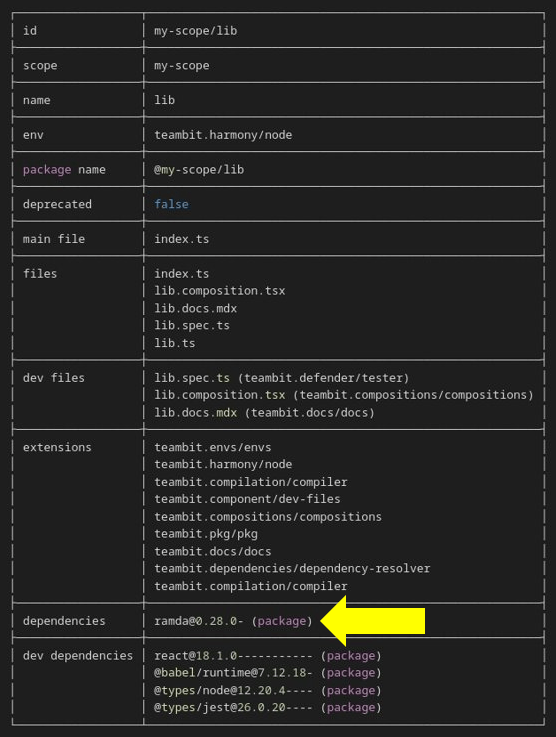556x737 pixels.
Task: Click the package name @my-scope/lib
Action: (x=199, y=170)
